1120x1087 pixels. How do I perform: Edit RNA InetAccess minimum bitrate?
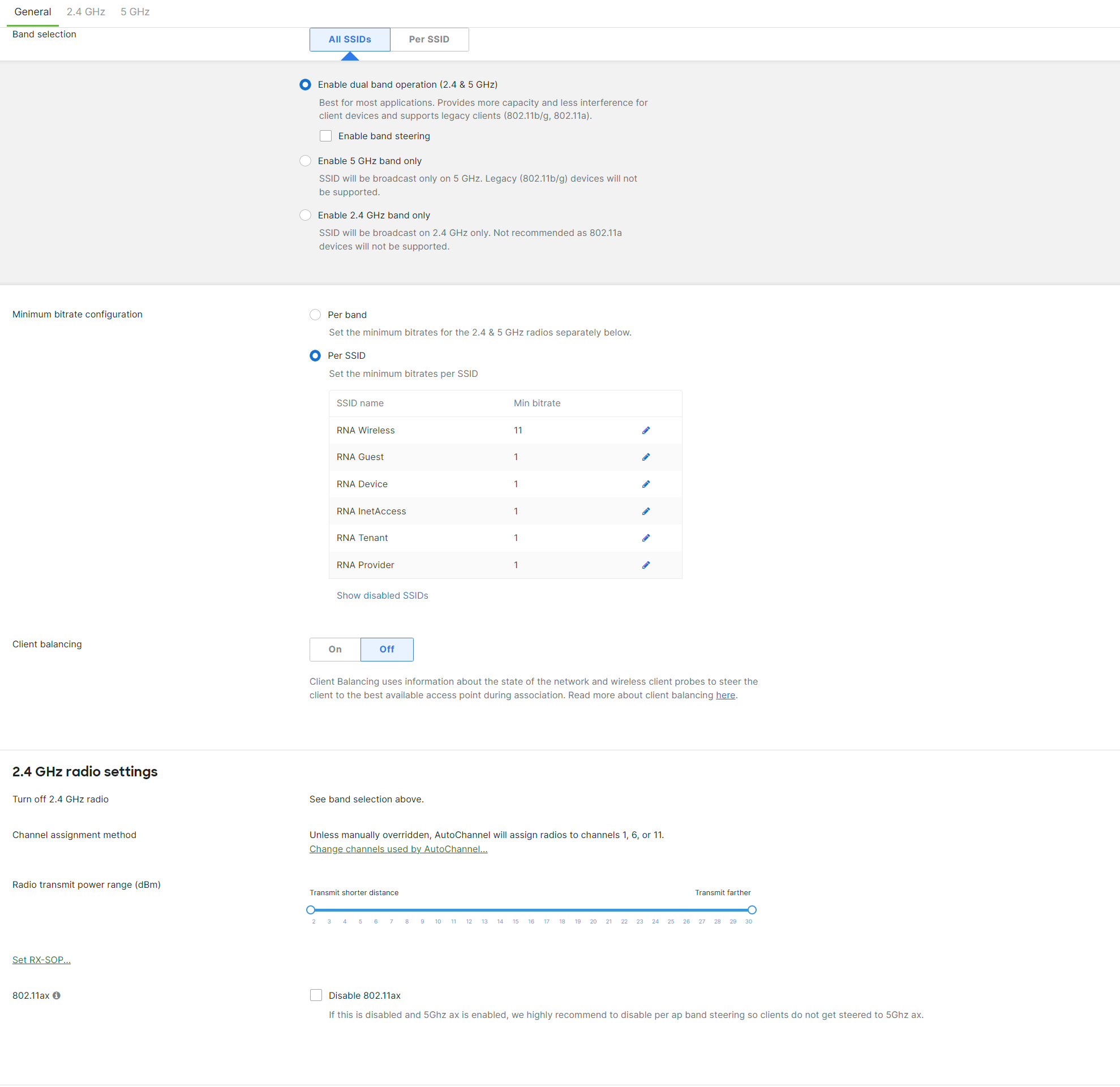[x=646, y=510]
